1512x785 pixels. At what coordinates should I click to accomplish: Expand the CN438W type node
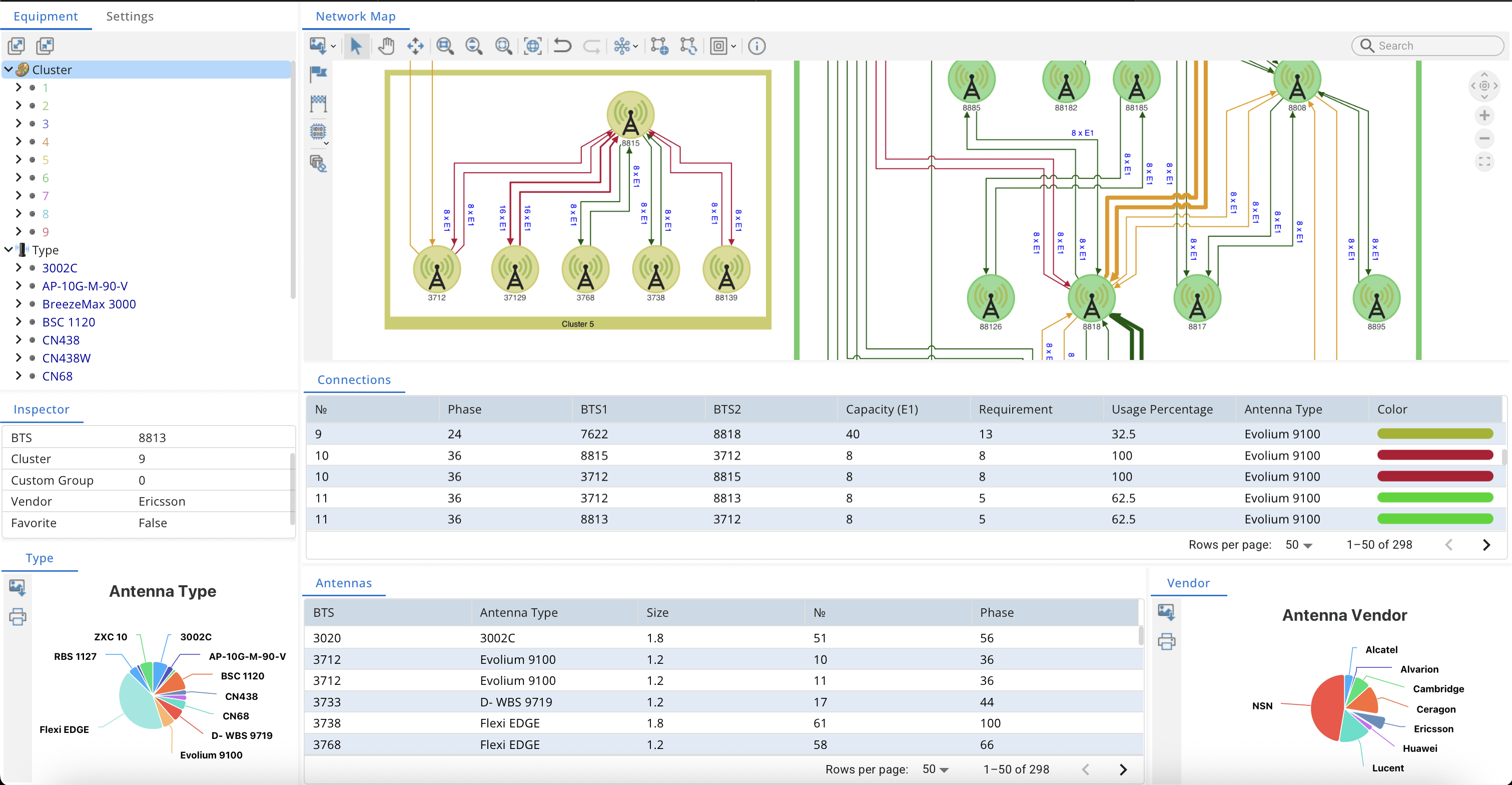pos(18,357)
